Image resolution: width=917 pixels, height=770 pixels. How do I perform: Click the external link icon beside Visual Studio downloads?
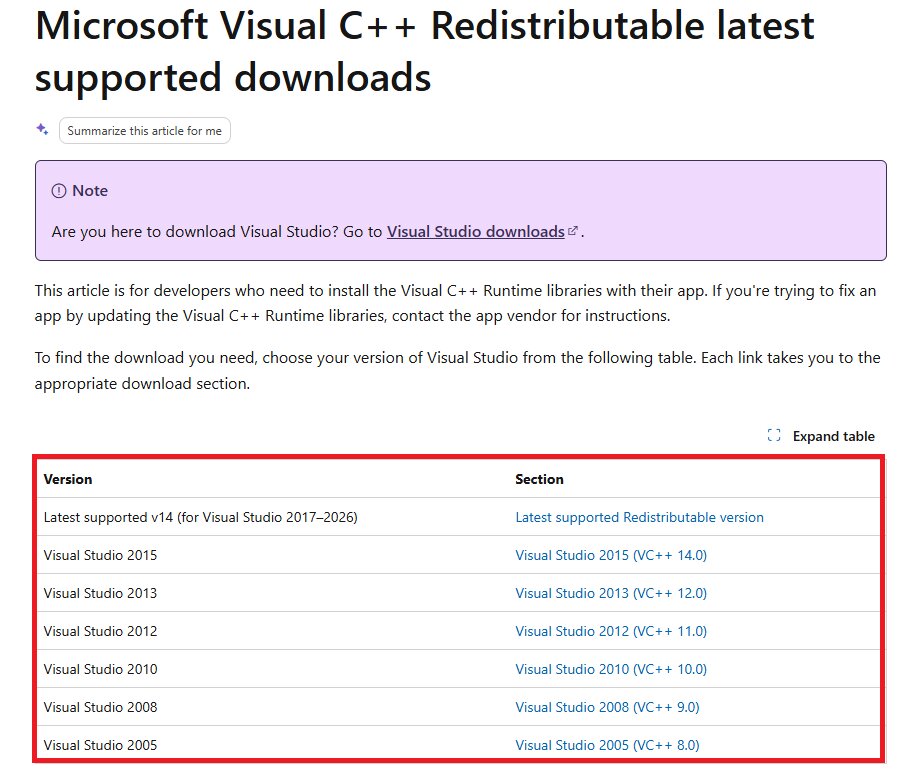[x=571, y=229]
